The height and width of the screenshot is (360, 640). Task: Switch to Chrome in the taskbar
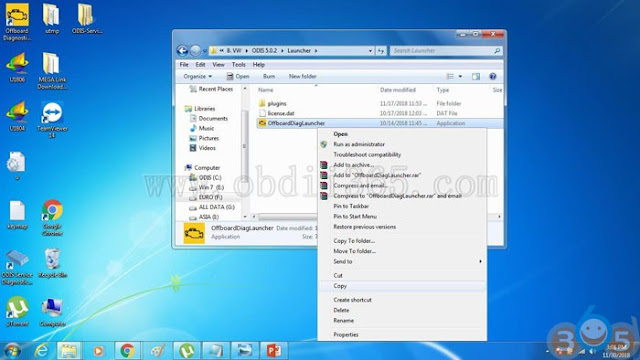127,351
